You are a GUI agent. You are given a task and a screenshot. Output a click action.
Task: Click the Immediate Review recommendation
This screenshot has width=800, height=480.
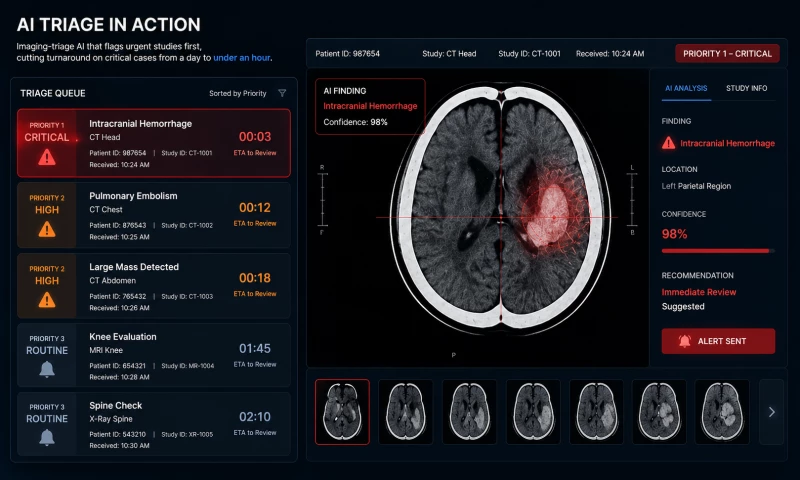[x=698, y=292]
